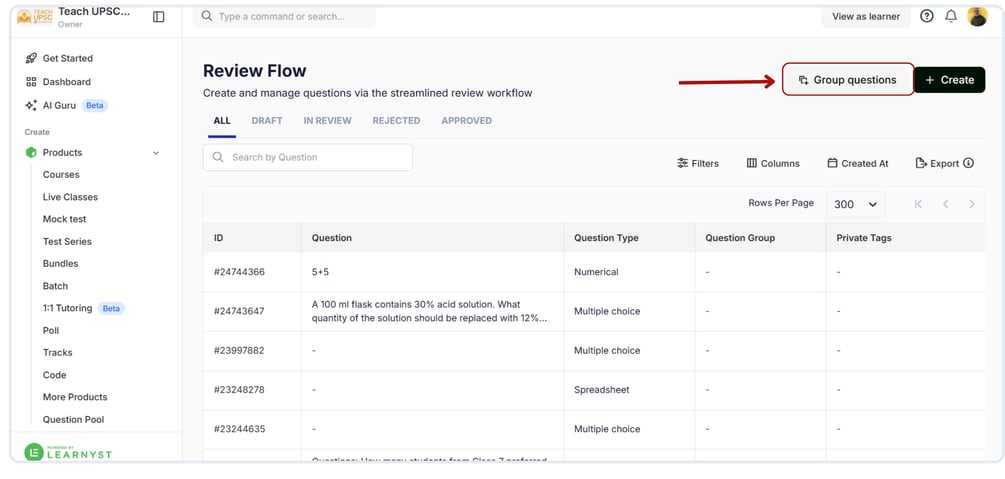Click question ID #24744366
1005x479 pixels.
coord(239,272)
